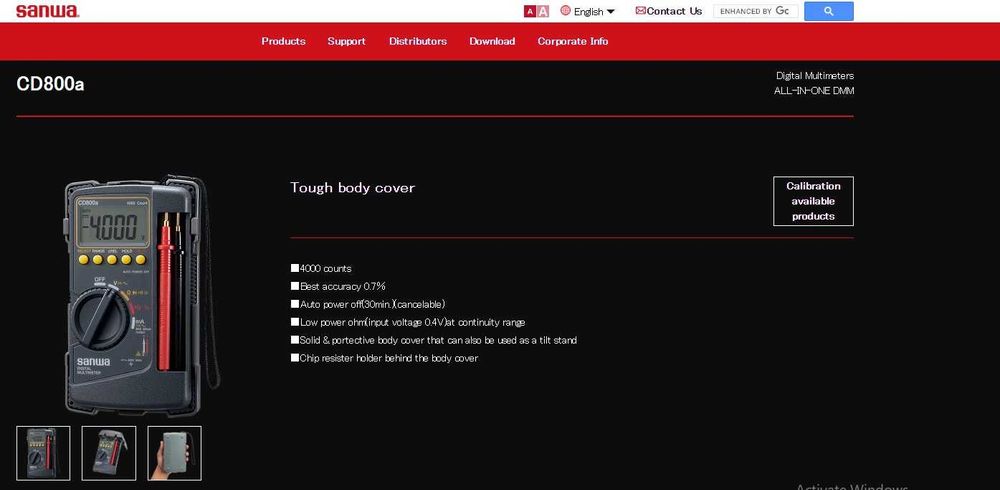Focus the Google search input field
The width and height of the screenshot is (1000, 490).
[x=755, y=11]
